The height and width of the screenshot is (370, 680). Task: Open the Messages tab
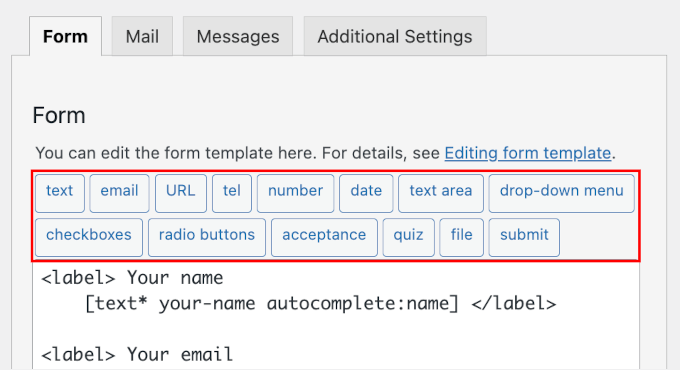pos(238,36)
